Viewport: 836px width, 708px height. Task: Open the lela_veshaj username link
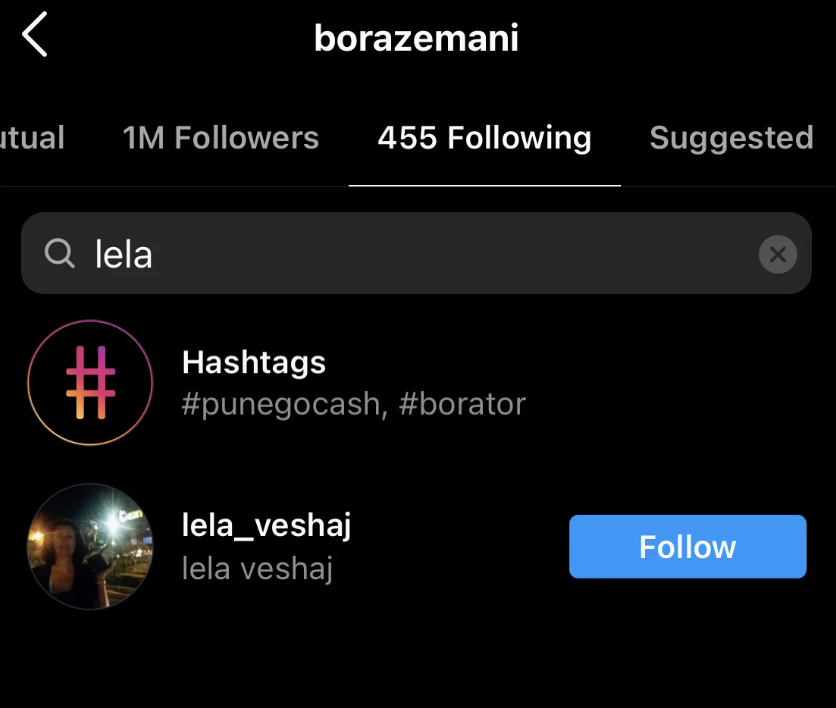tap(266, 525)
